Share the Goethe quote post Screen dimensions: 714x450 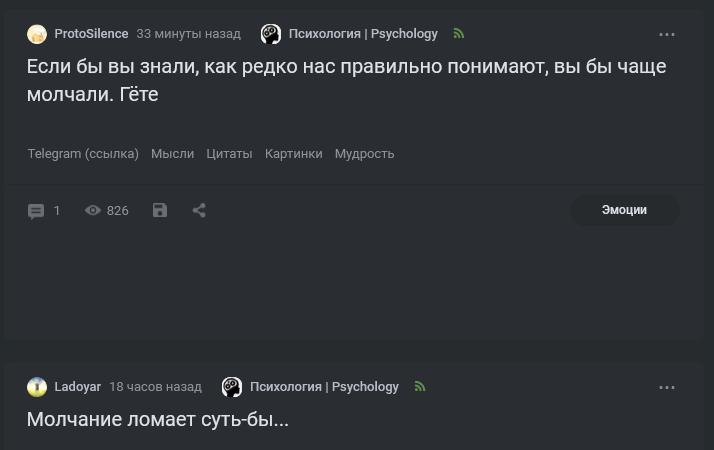click(199, 210)
